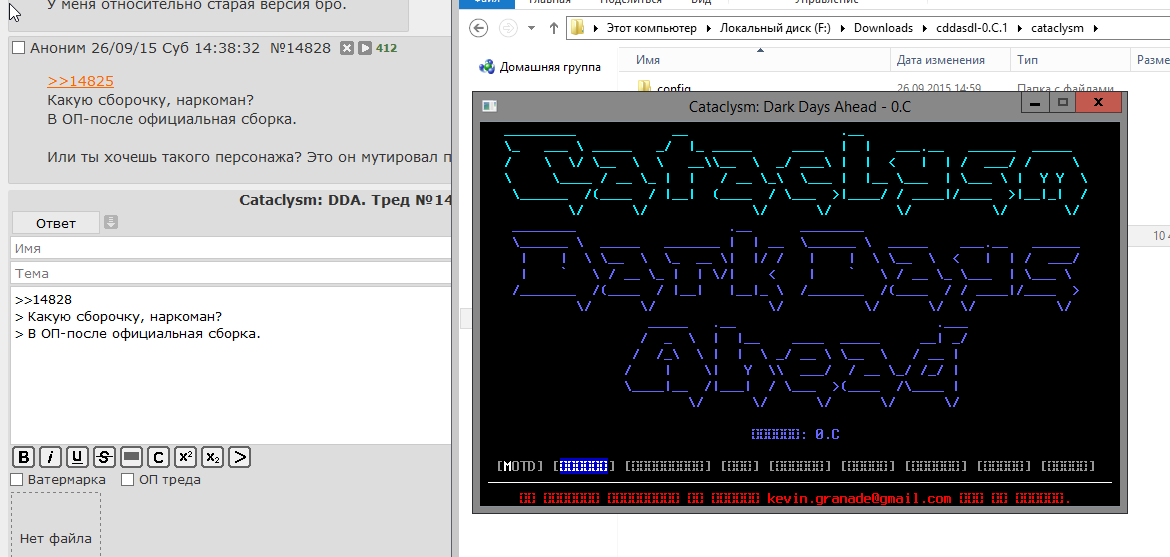Maximize the Cataclysm game window
Image resolution: width=1170 pixels, height=557 pixels.
pyautogui.click(x=1063, y=104)
